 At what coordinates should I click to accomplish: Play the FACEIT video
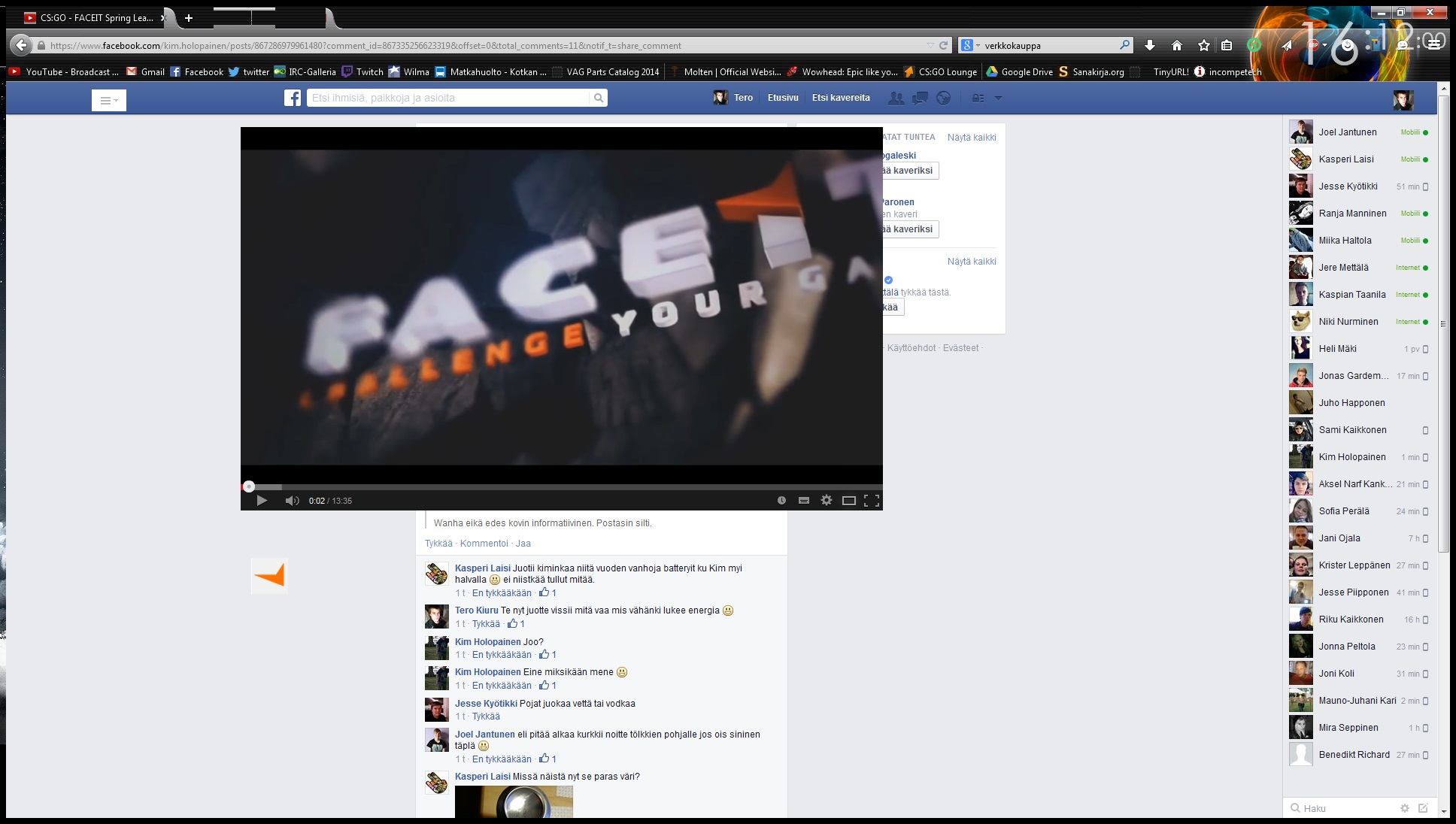262,501
